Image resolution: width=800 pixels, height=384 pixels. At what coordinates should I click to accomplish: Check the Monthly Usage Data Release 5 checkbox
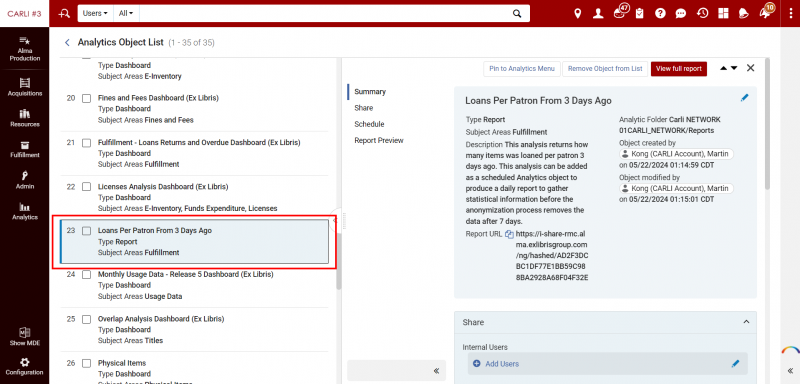[x=87, y=275]
